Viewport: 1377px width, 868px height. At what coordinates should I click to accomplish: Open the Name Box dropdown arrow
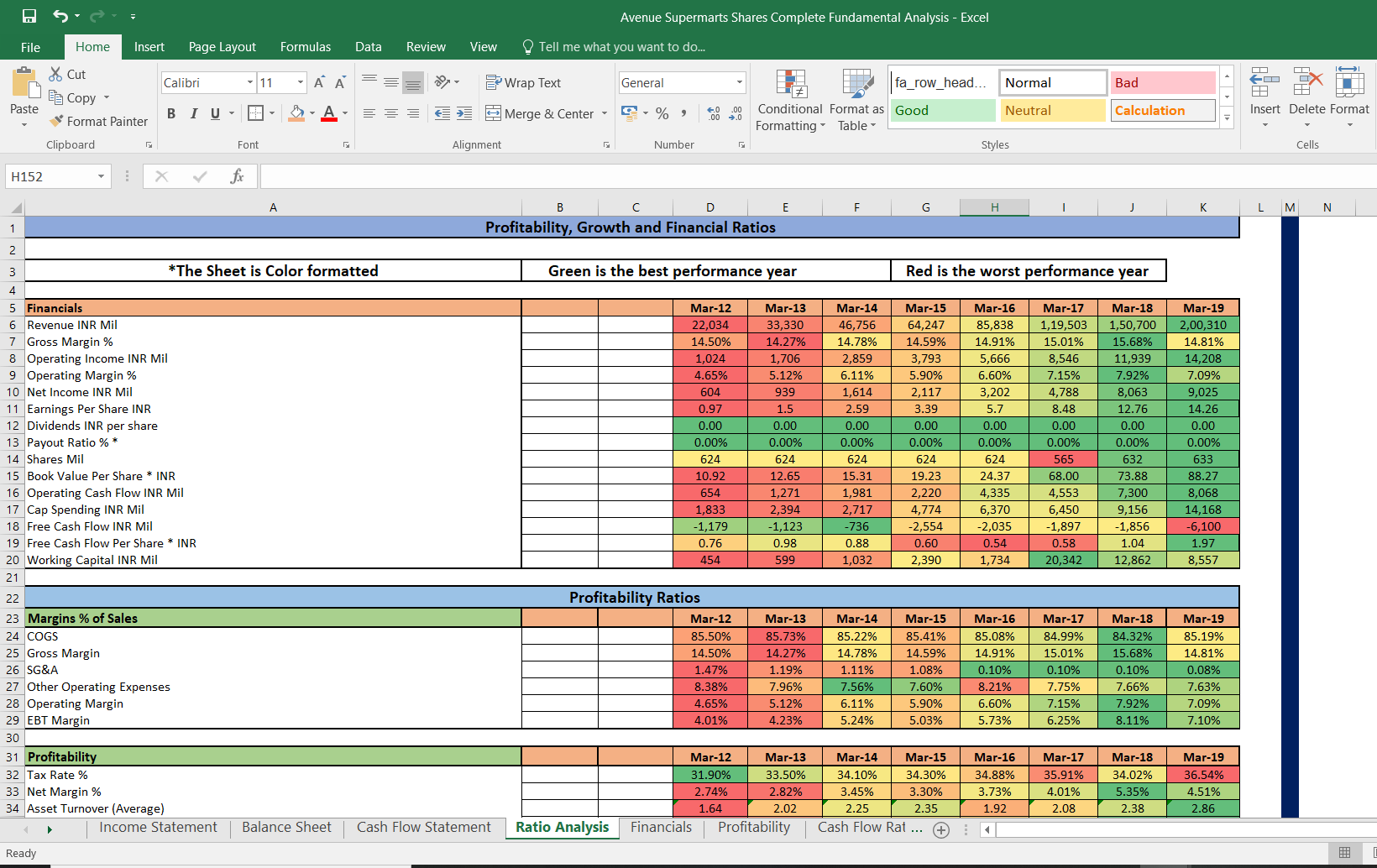(101, 176)
